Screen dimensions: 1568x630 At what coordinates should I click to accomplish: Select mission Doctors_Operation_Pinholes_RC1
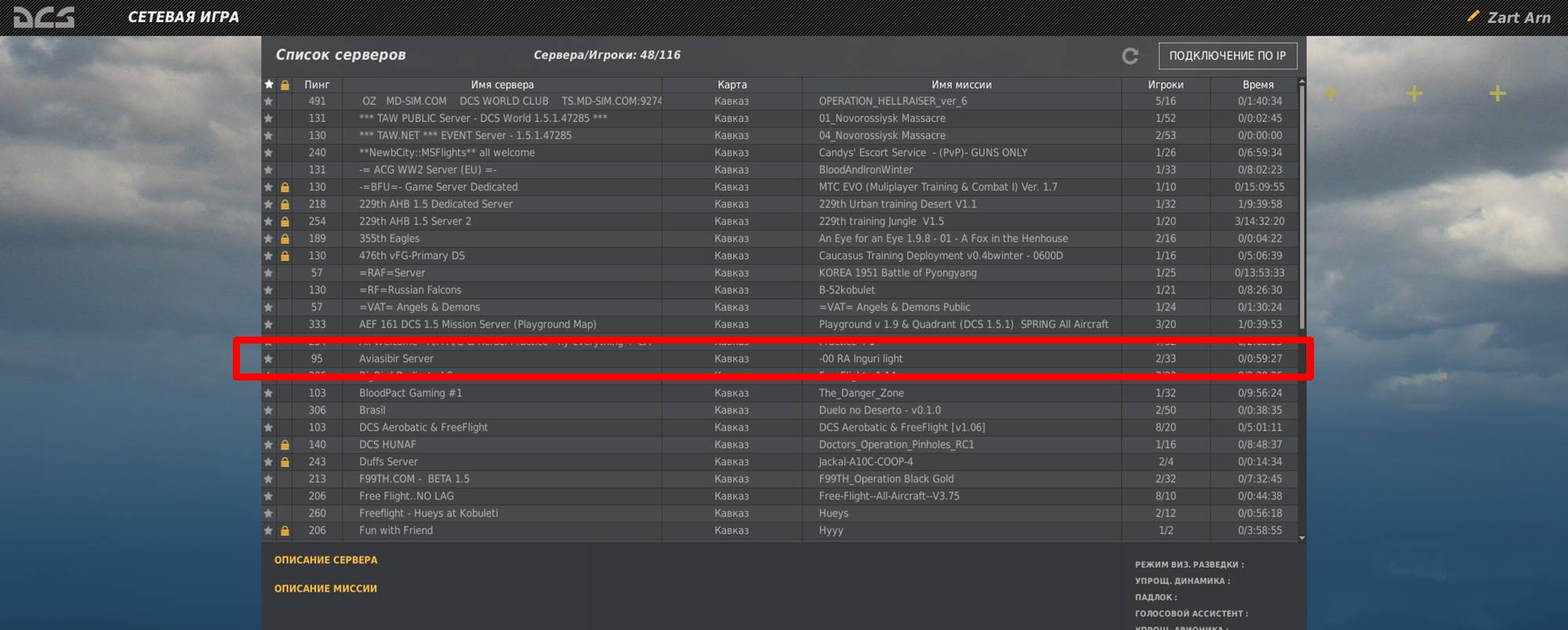(897, 445)
